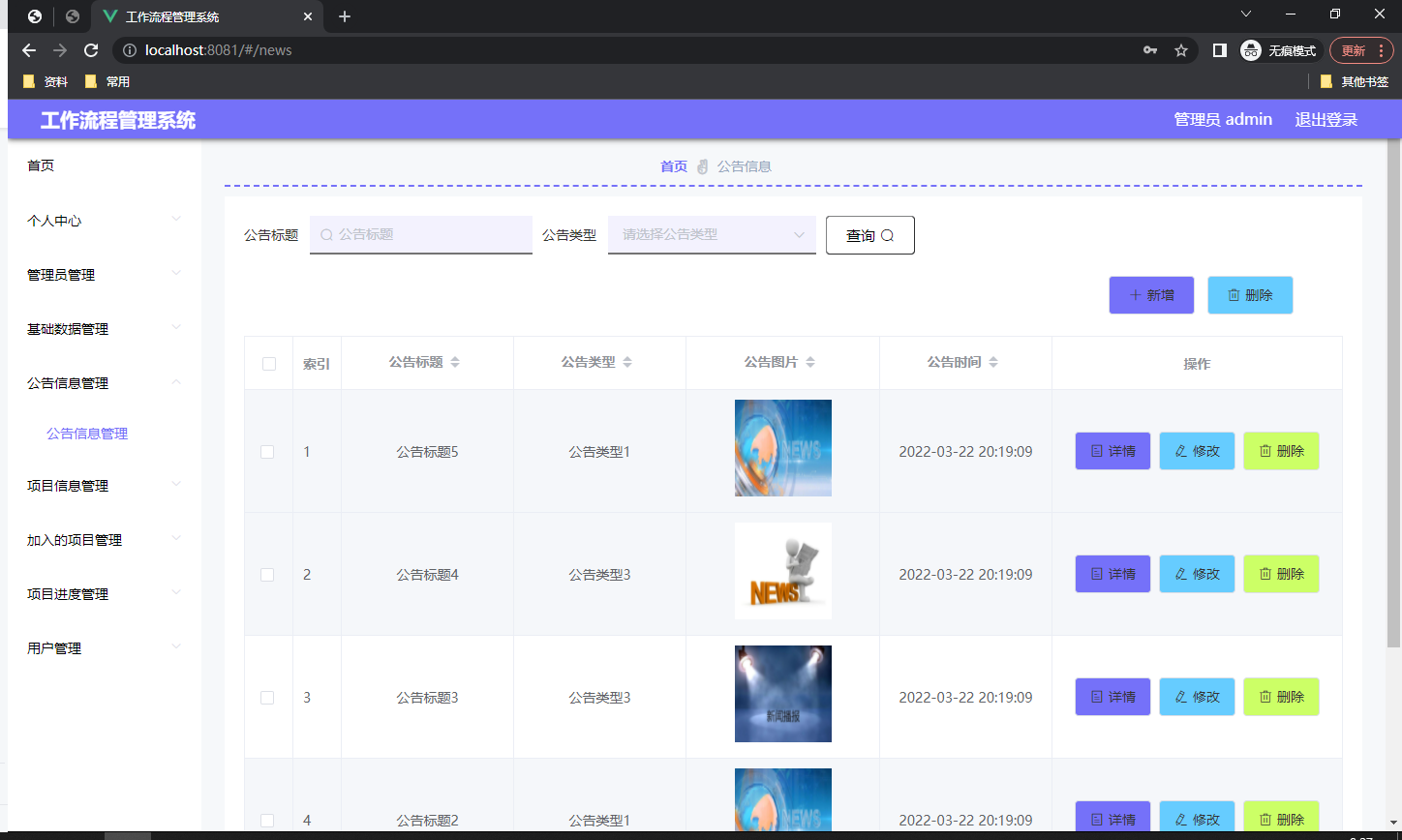Click the 更新 browser update button
1402x840 pixels.
click(1360, 50)
